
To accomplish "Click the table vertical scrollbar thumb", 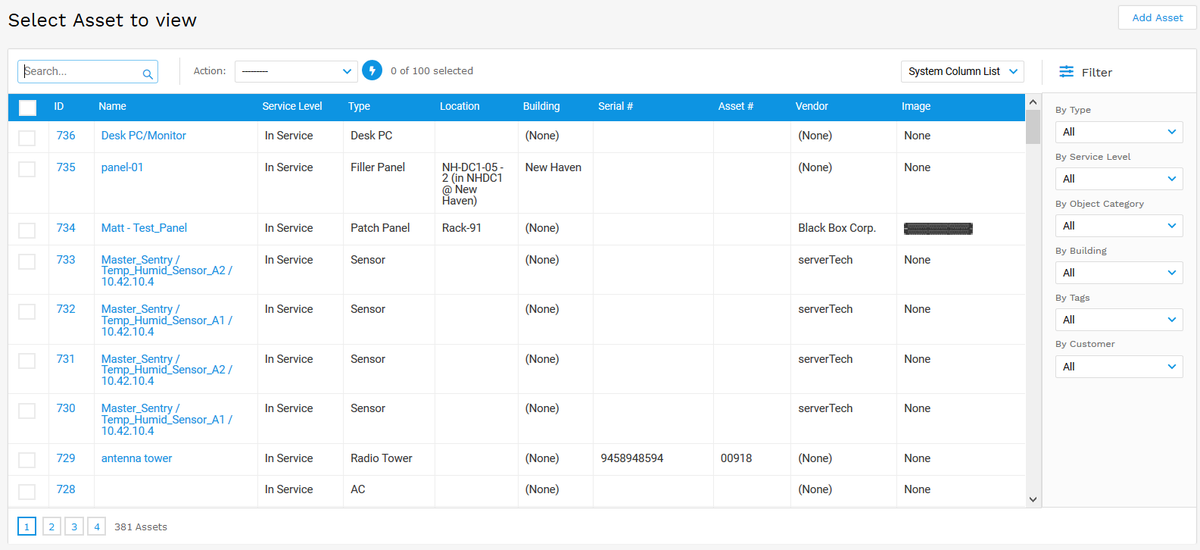I will tap(1033, 127).
